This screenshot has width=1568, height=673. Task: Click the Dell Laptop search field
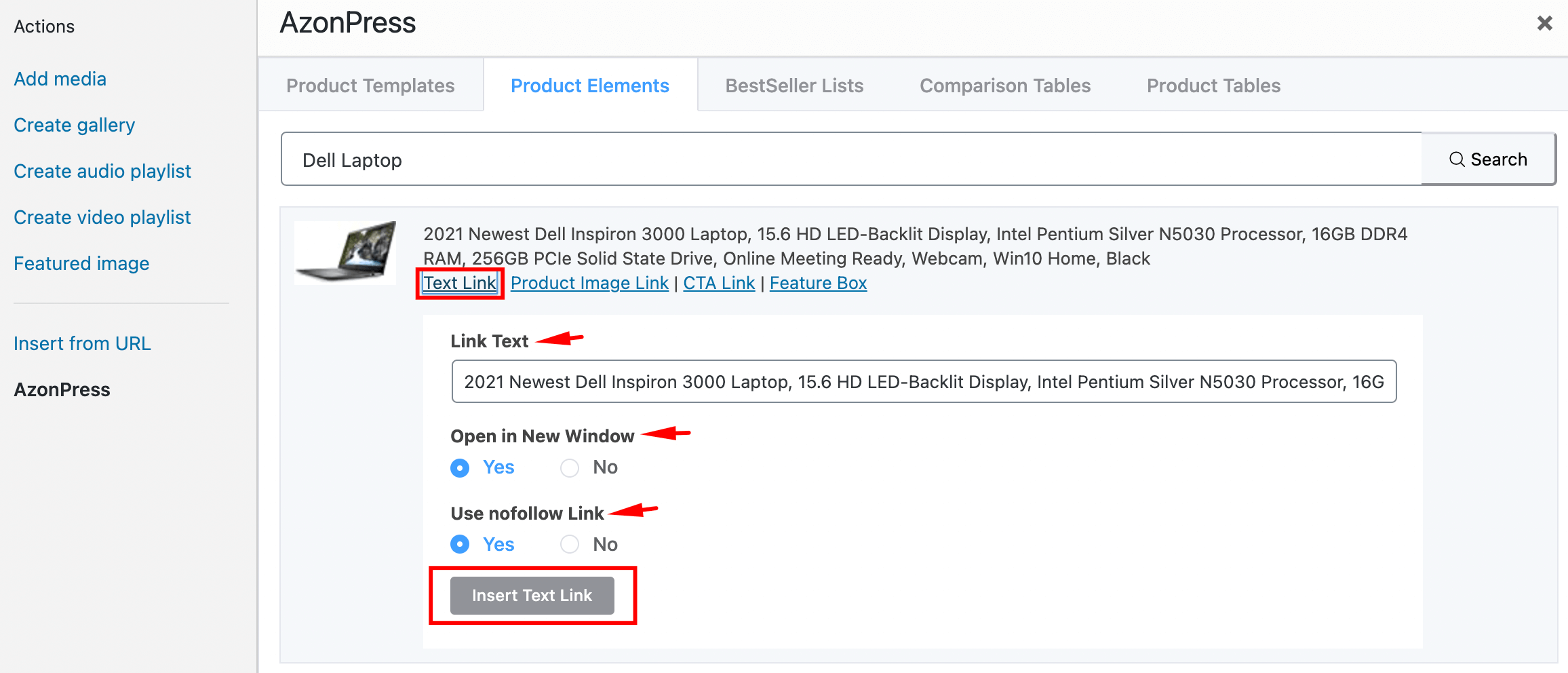click(851, 159)
